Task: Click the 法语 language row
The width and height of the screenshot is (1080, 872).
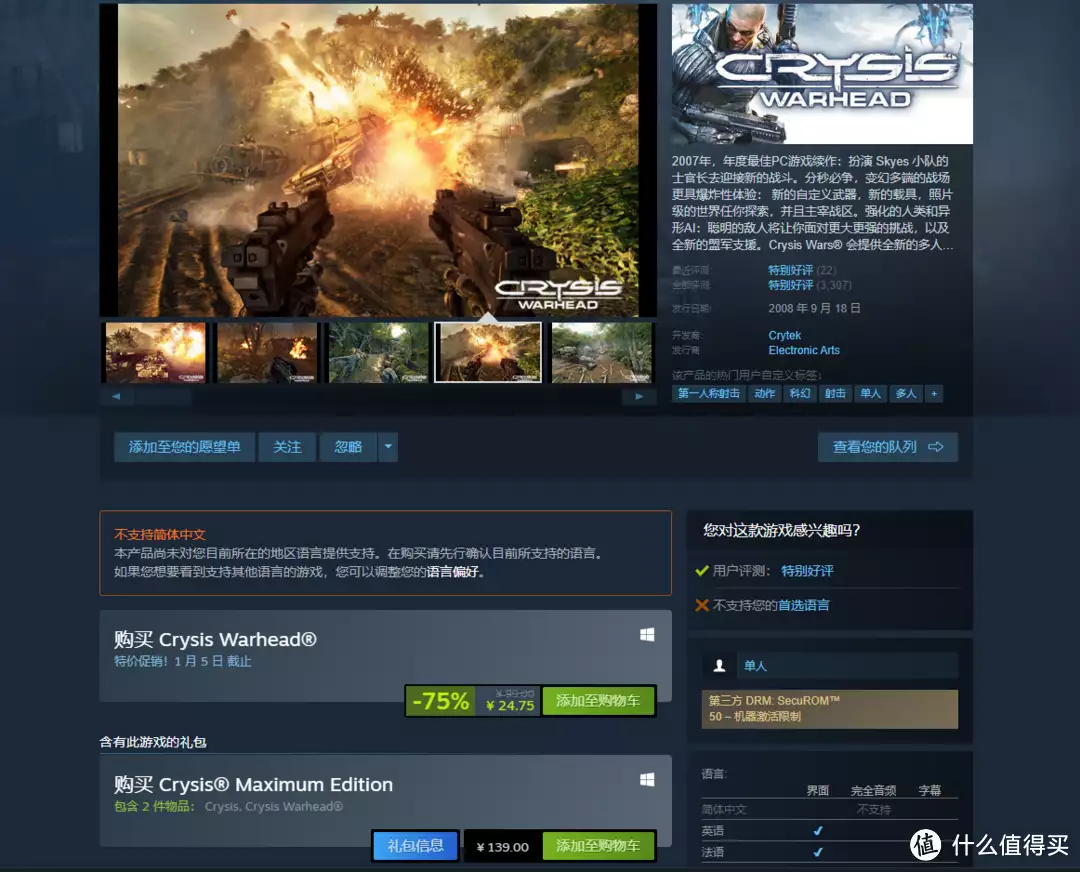Action: tap(829, 852)
